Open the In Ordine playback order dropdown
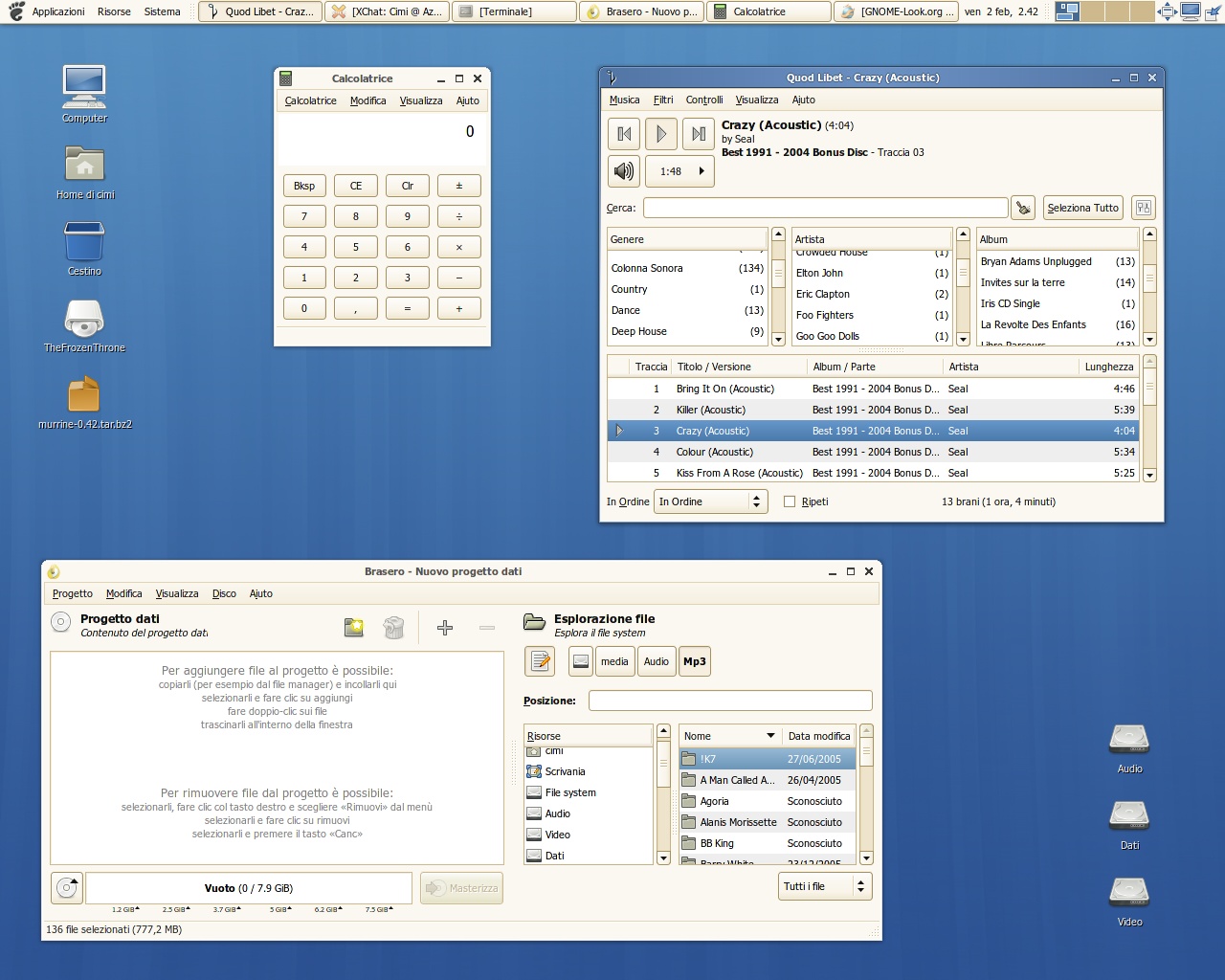This screenshot has width=1225, height=980. point(711,501)
